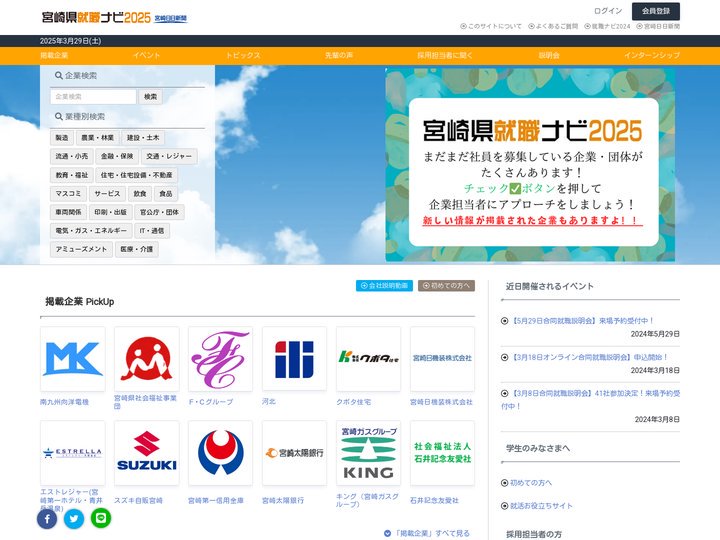Viewport: 720px width, 540px height.
Task: Click the 検索 button
Action: [151, 97]
